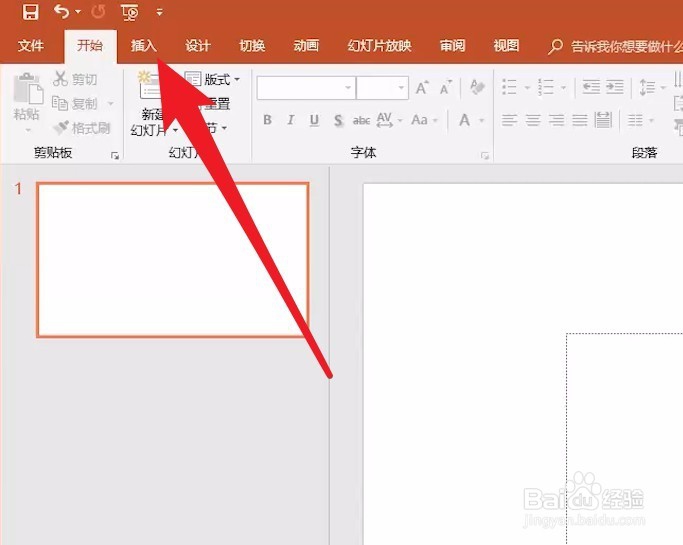Open Customize Quick Access Toolbar dropdown
This screenshot has width=683, height=545.
(x=159, y=13)
